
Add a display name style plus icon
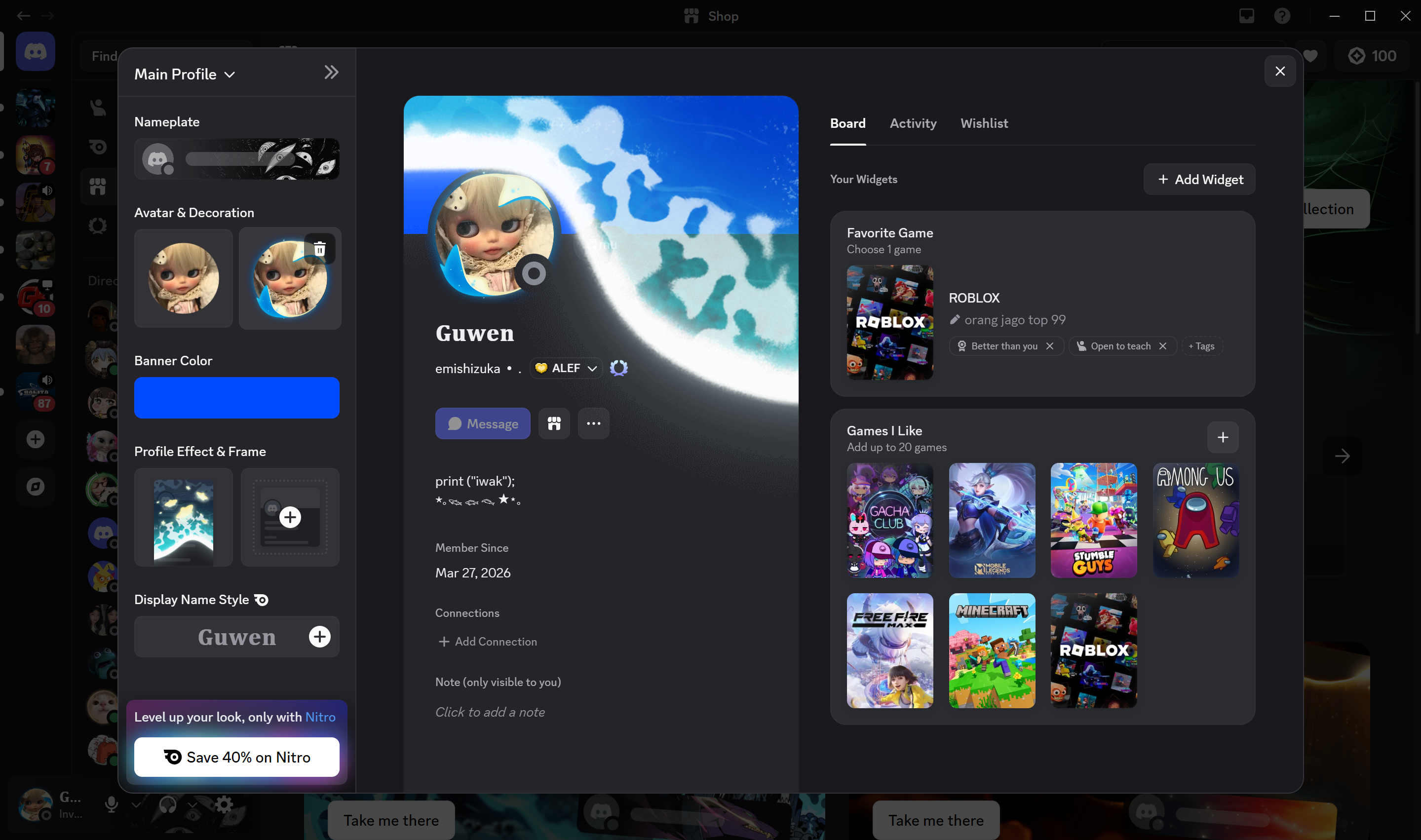320,637
